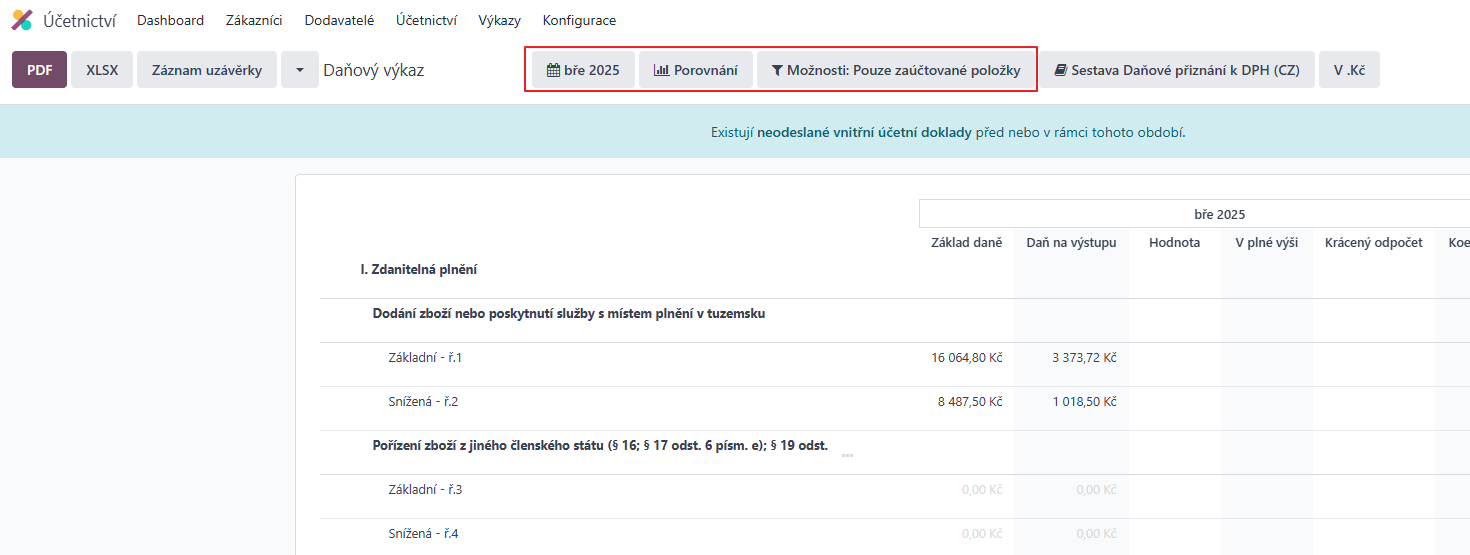Export report with PDF button

point(40,70)
